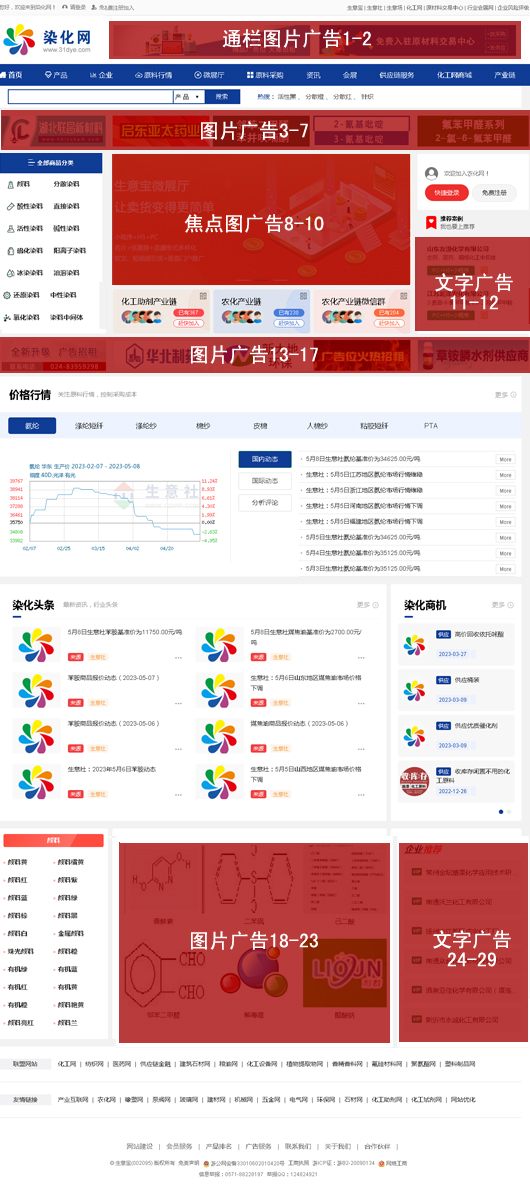Click 赶快加入 on 农化产业链 card

[287, 323]
